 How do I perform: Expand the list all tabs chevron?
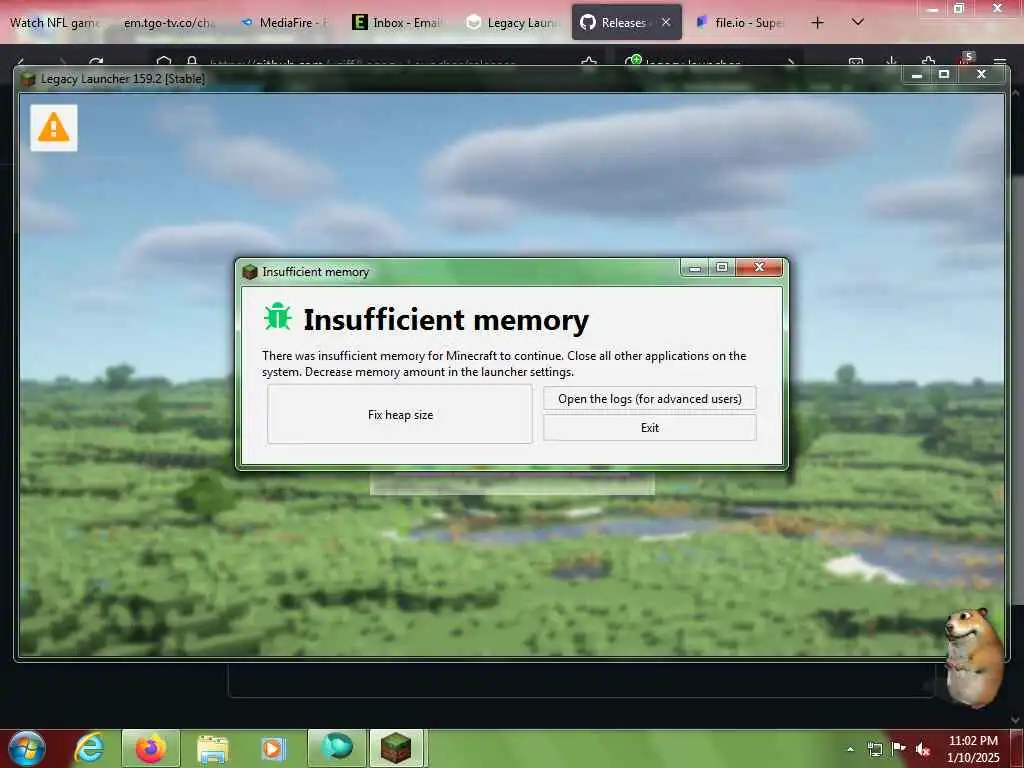[858, 22]
